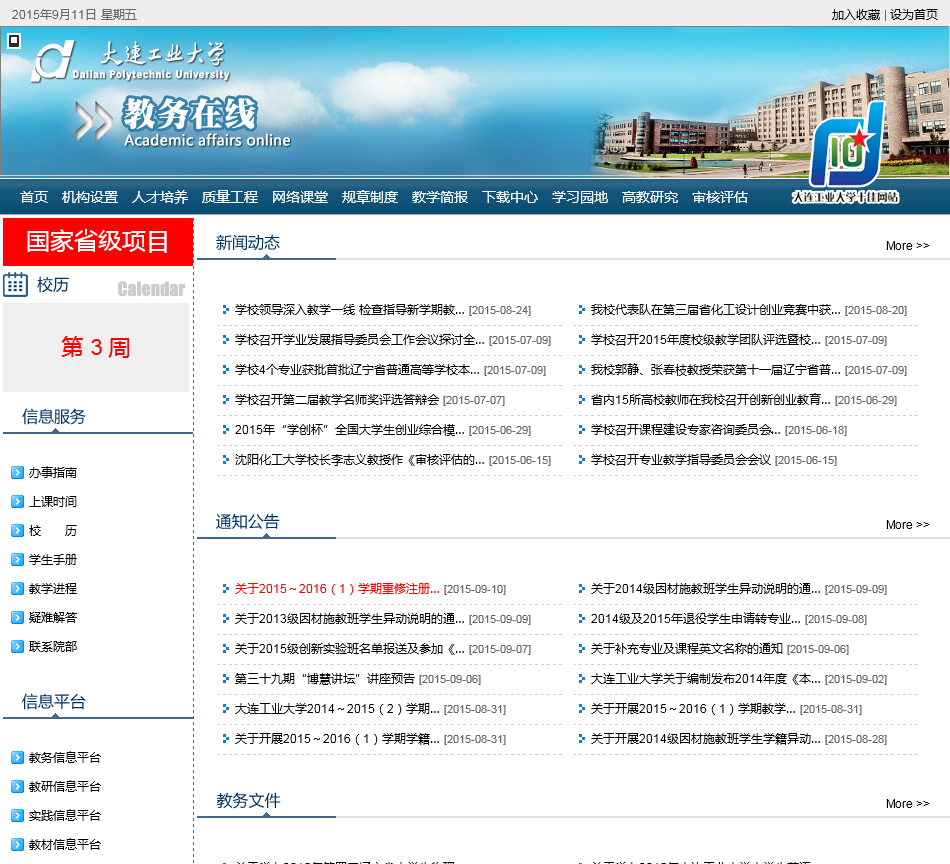Go to 下载中心 in the navigation bar
950x864 pixels.
(x=510, y=197)
